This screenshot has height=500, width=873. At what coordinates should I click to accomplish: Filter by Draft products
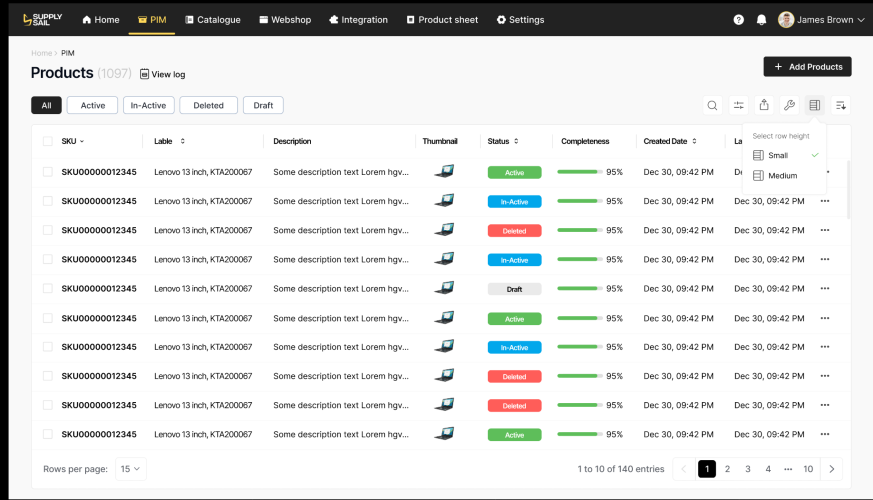263,105
